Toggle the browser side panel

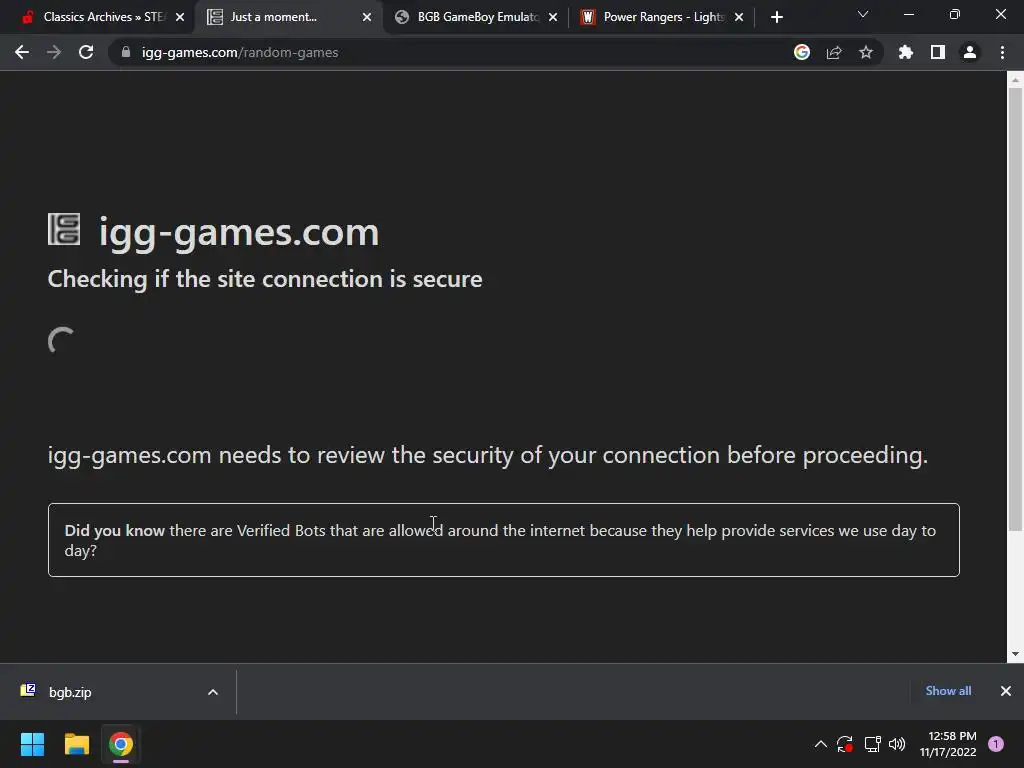coord(938,52)
